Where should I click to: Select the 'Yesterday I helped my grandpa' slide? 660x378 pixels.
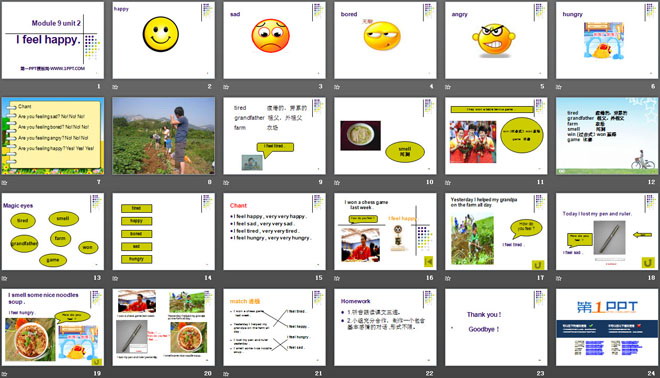(x=496, y=232)
